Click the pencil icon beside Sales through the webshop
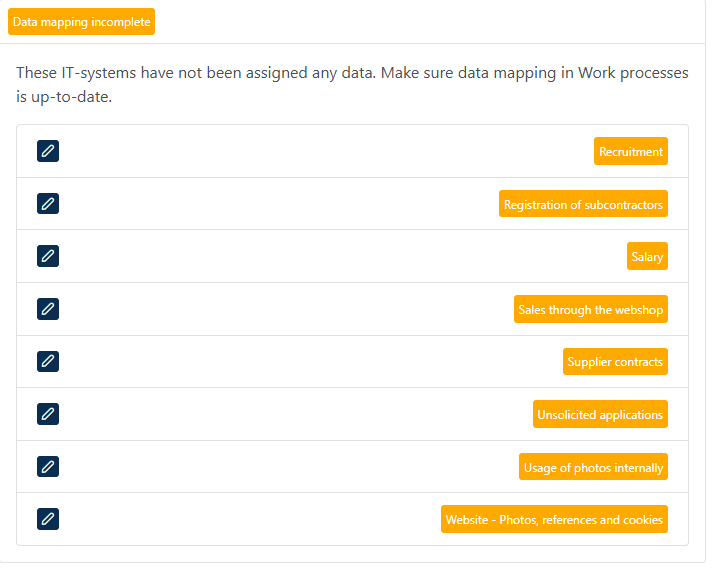The image size is (720, 576). click(48, 309)
